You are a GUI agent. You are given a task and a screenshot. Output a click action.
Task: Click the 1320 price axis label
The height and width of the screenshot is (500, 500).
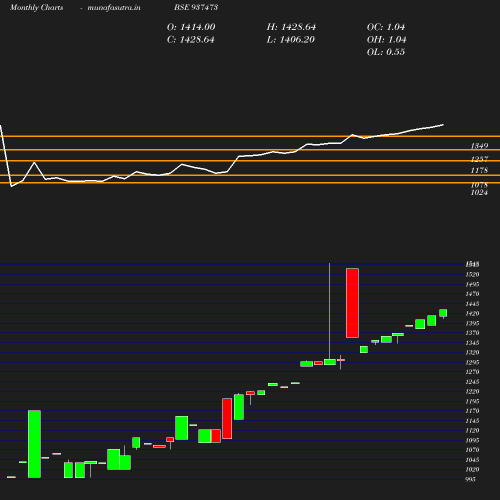473,352
